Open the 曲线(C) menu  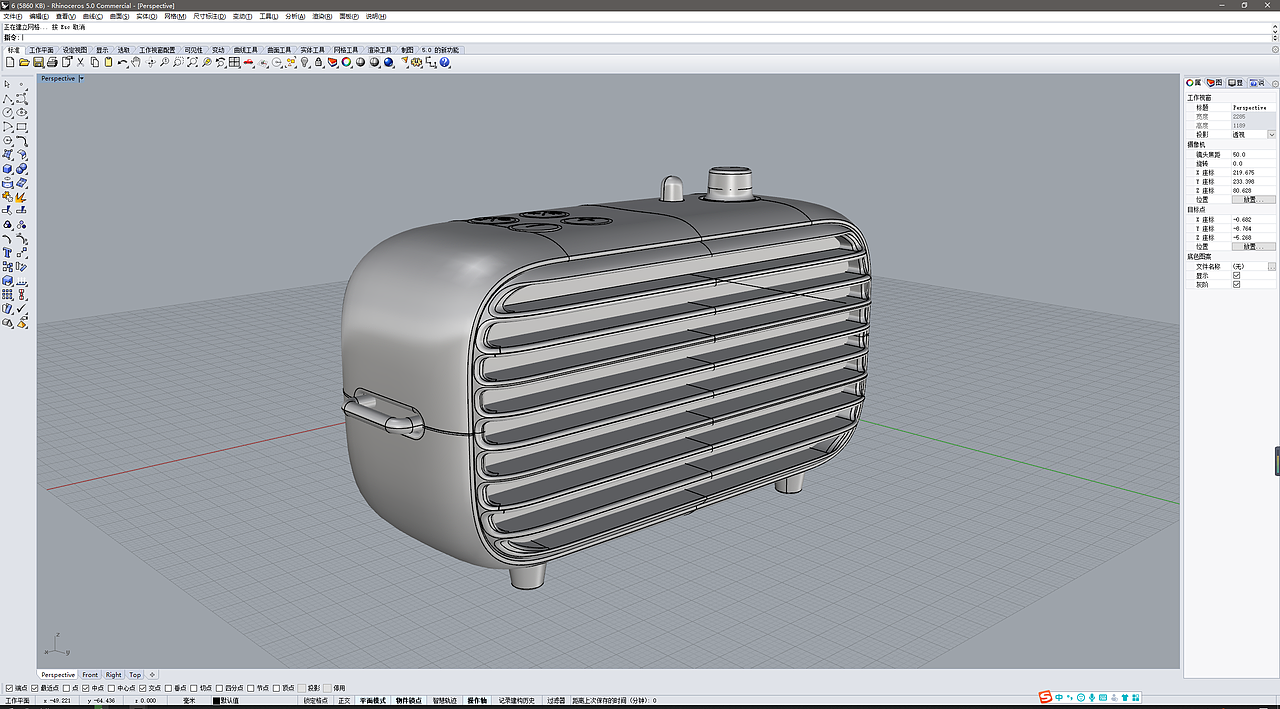(x=92, y=16)
